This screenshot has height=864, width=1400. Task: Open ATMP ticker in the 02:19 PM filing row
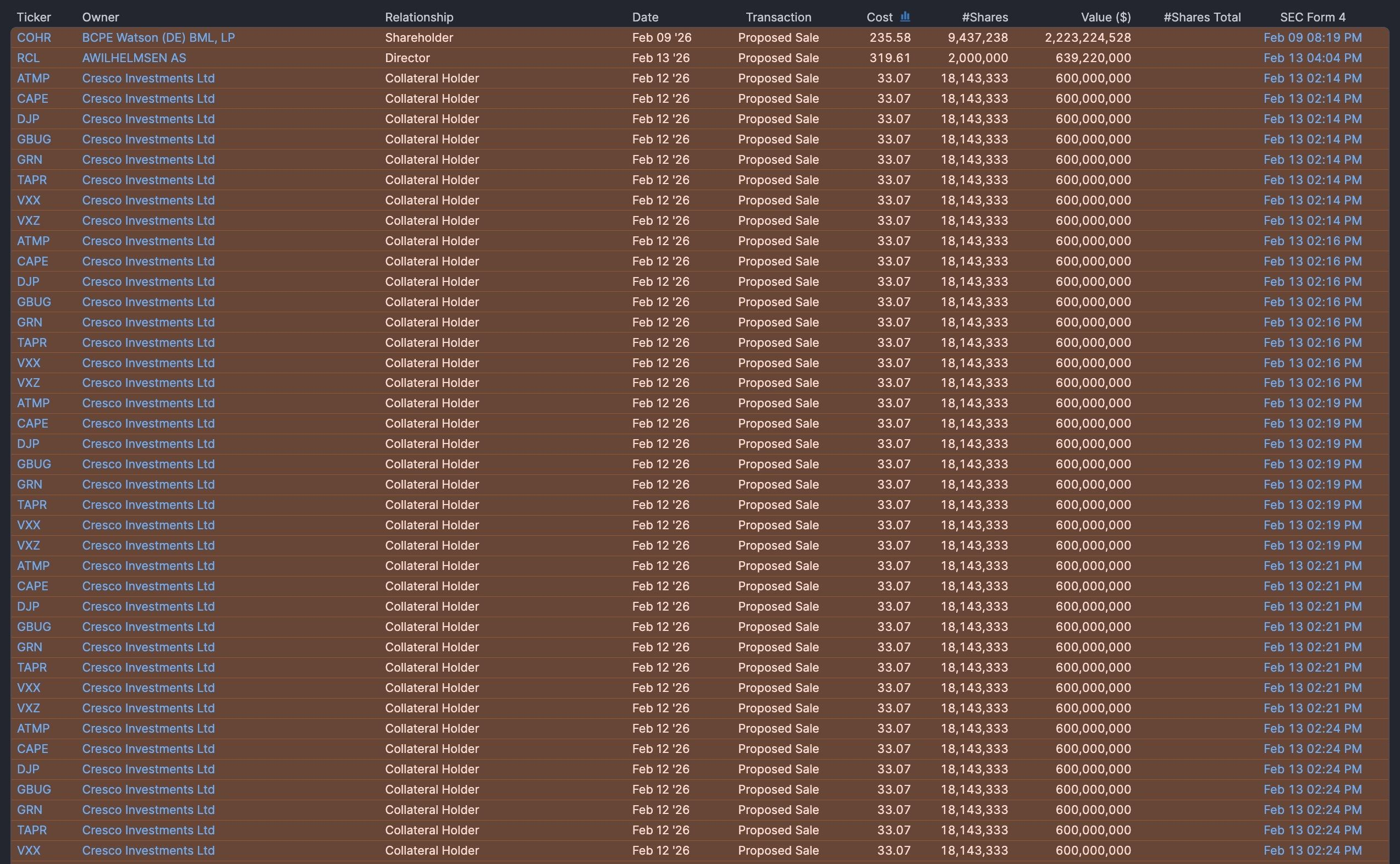pyautogui.click(x=33, y=403)
